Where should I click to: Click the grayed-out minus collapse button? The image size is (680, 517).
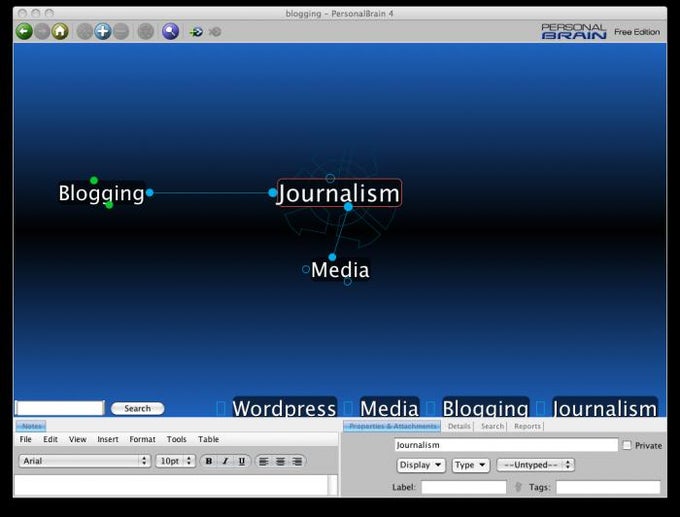121,32
